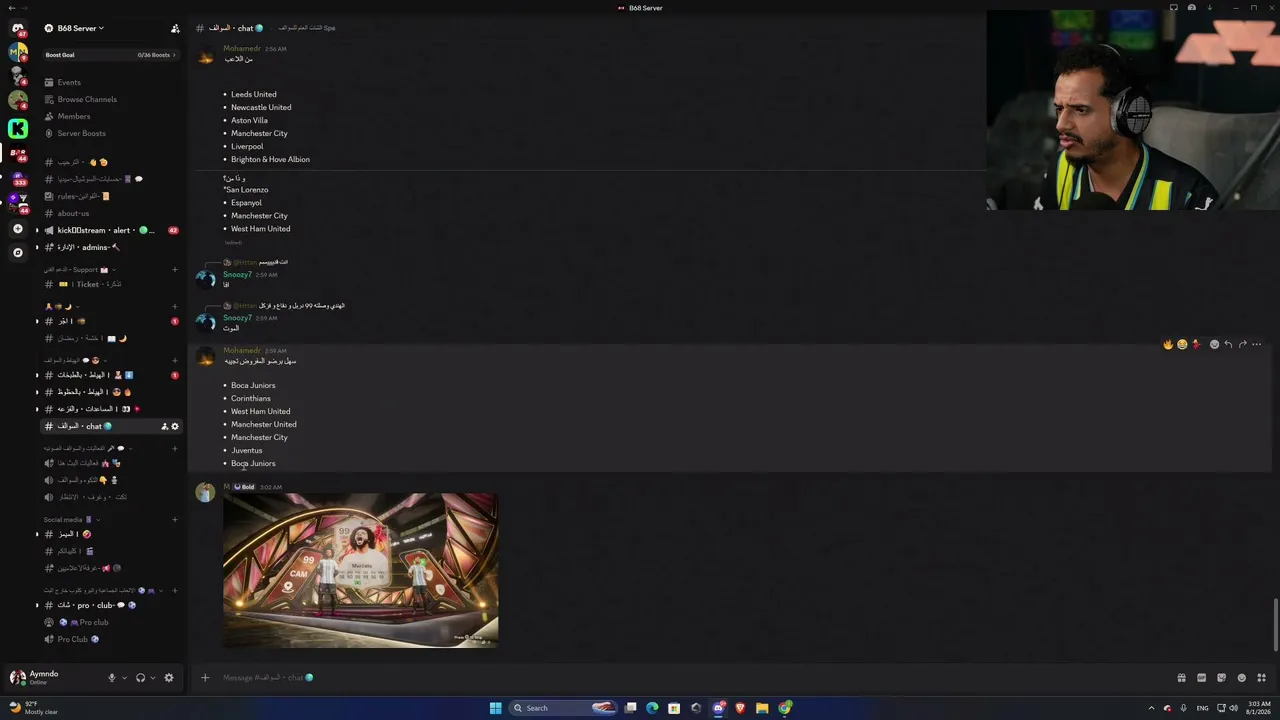Collapse the Support category
Viewport: 1280px width, 720px height.
[78, 269]
